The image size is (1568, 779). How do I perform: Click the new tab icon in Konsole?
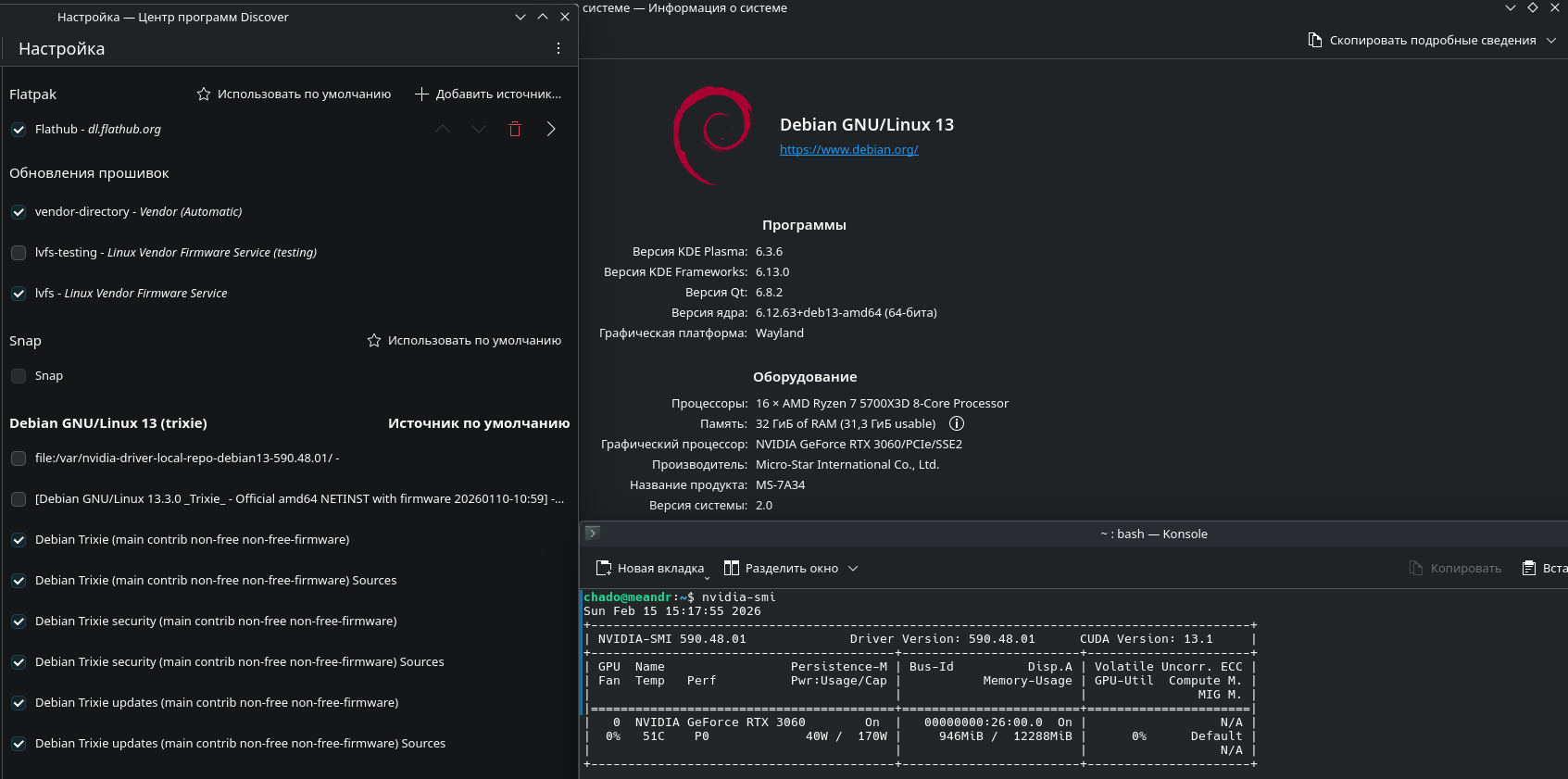604,568
